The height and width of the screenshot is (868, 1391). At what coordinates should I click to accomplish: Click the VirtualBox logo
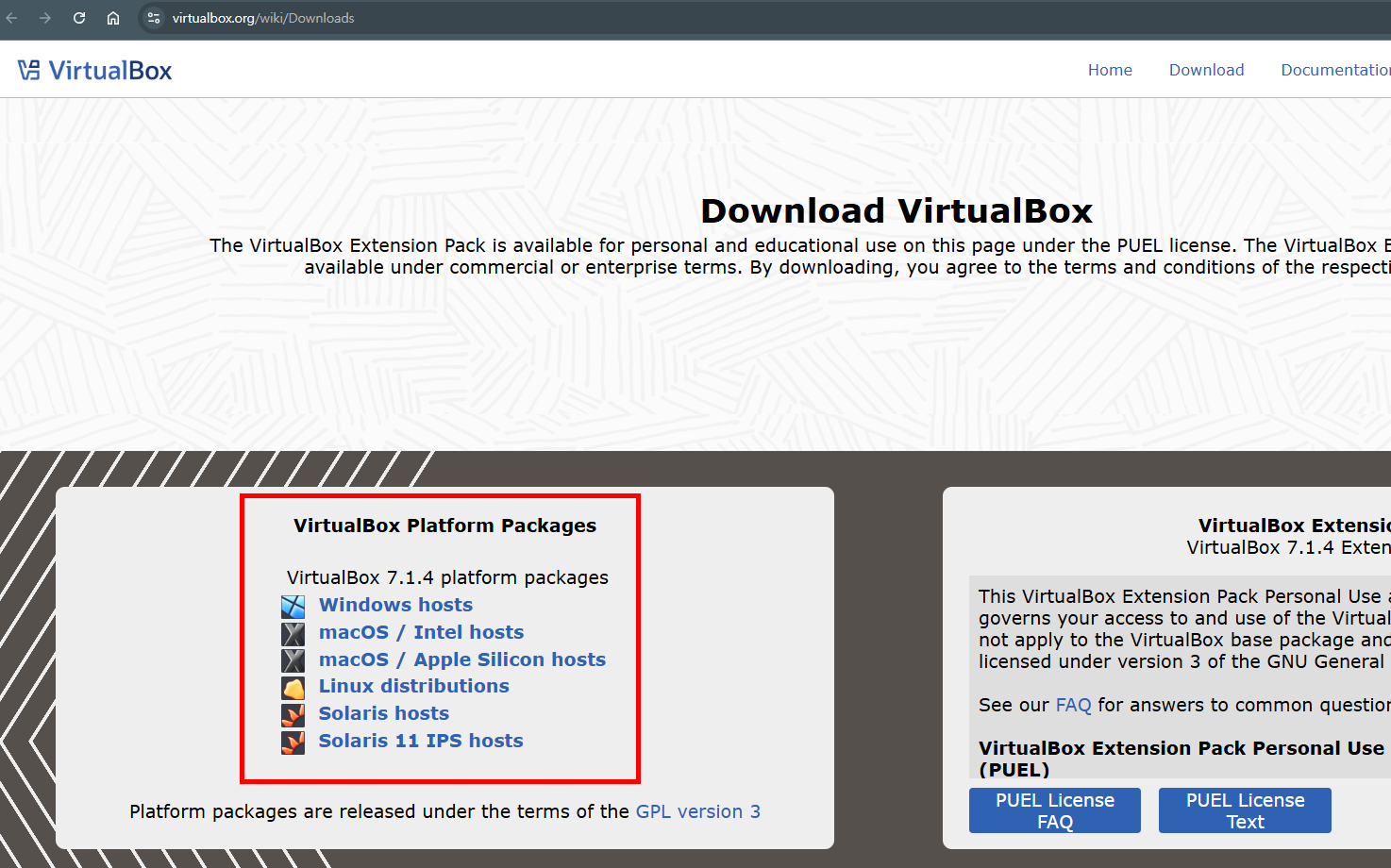94,71
